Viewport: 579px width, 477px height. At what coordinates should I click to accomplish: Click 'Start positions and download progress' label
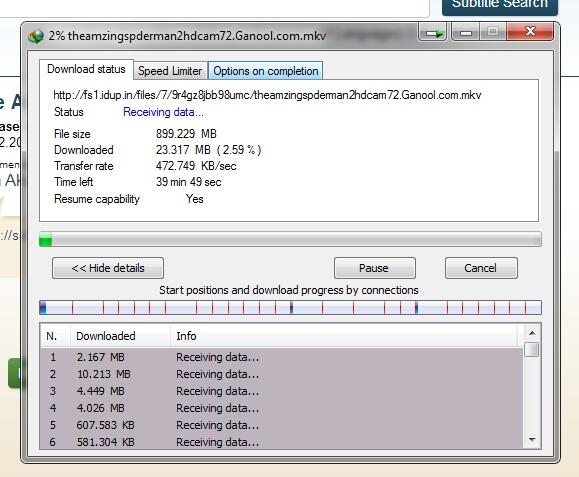tap(289, 290)
